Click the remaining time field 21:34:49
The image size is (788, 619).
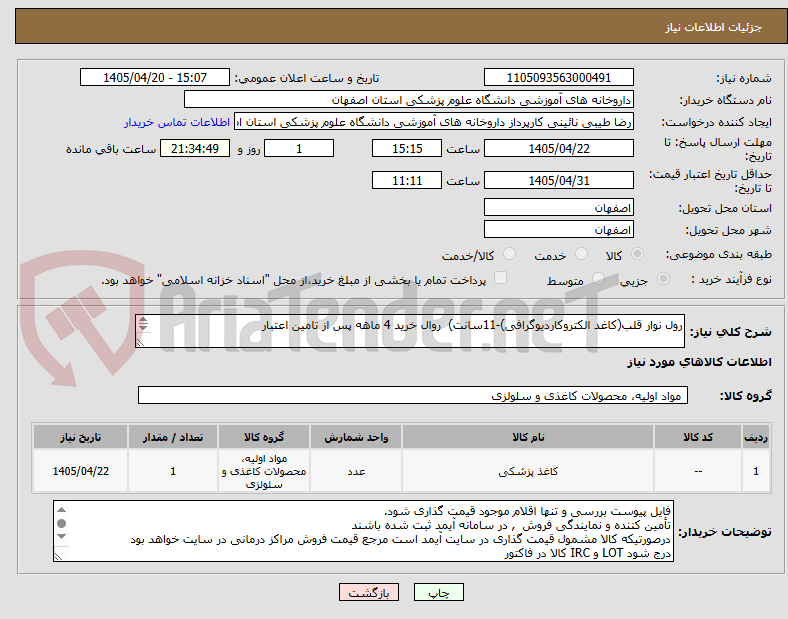coord(195,148)
